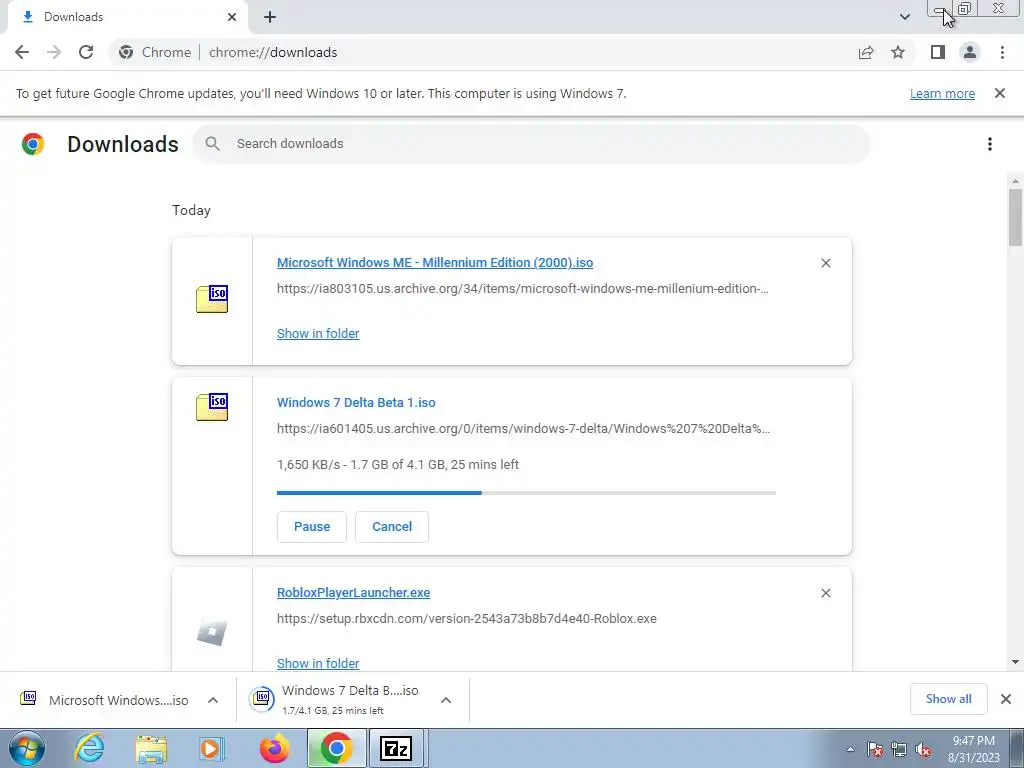
Task: Click the Today date heading
Action: click(191, 210)
